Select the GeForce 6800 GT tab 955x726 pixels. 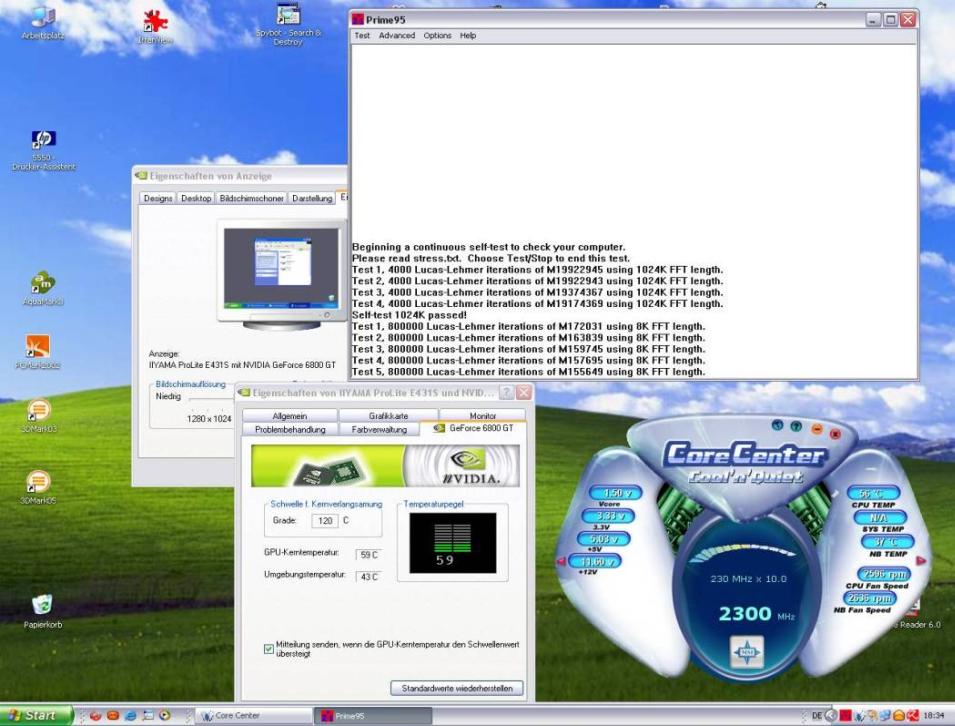click(473, 428)
